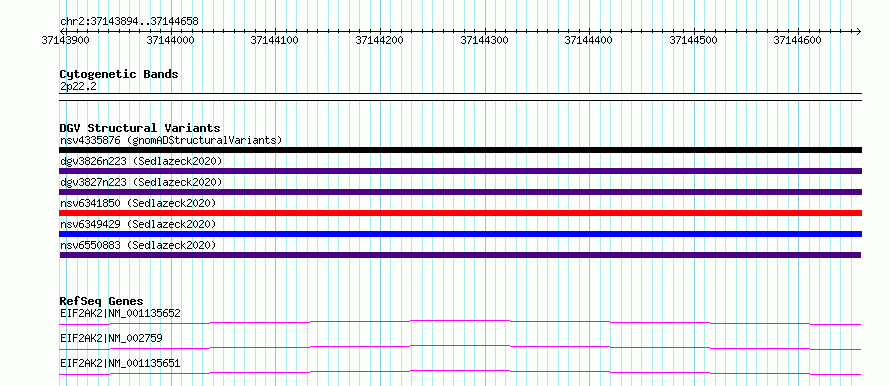Click the red nsv6341850 variant bar

pyautogui.click(x=460, y=213)
